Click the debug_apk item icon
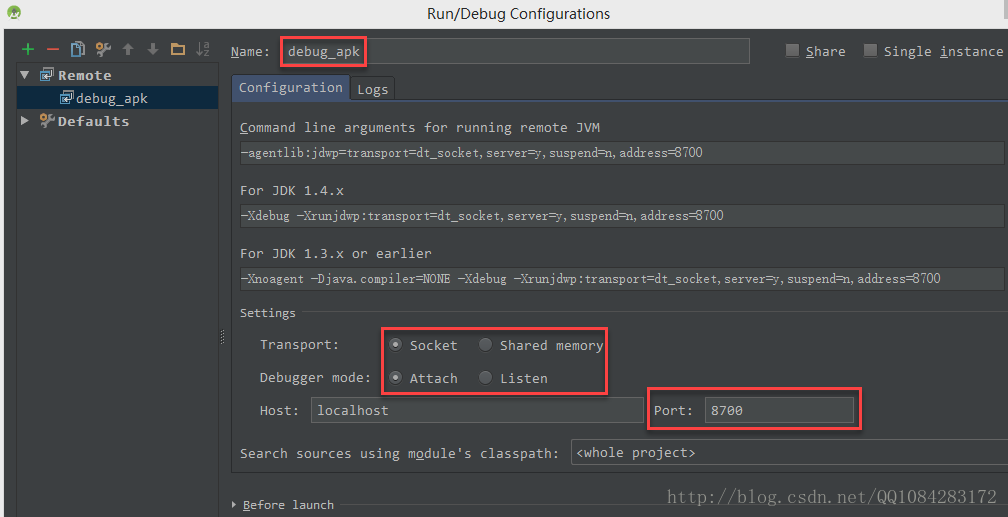1008x517 pixels. pos(66,97)
